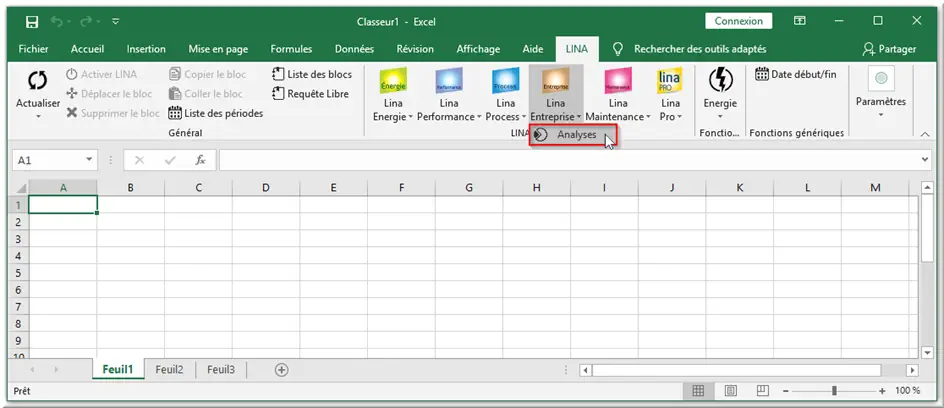Switch to the Révision tab
Image resolution: width=944 pixels, height=408 pixels.
[x=415, y=49]
